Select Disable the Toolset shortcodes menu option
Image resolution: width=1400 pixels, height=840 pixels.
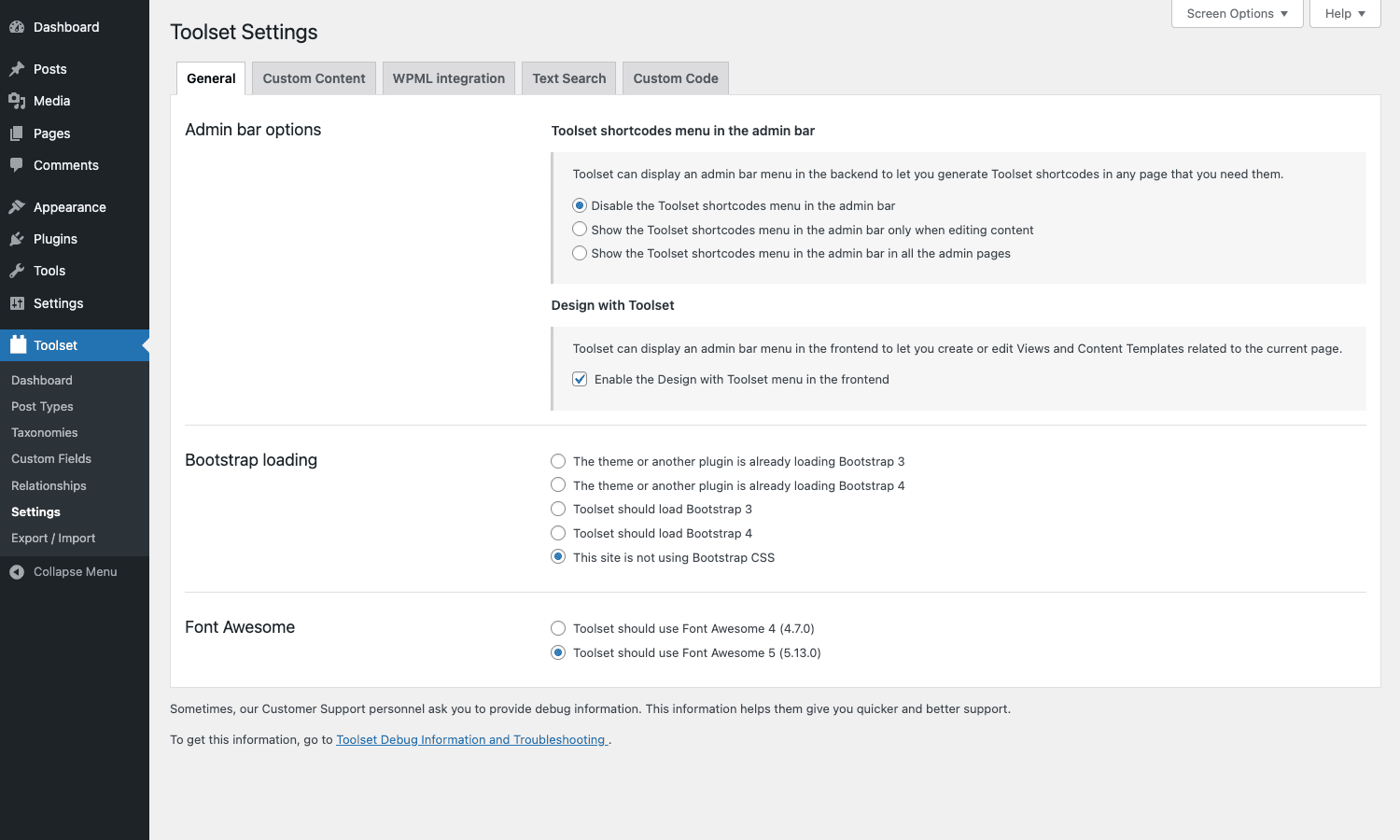click(x=580, y=205)
